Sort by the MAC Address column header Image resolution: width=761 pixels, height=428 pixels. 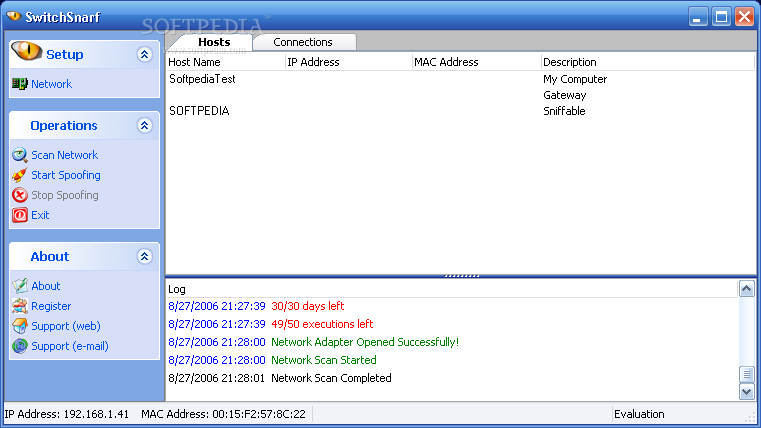[477, 62]
